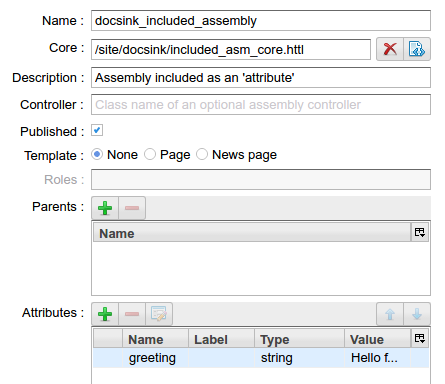
Task: Sort attributes by Value column header
Action: click(377, 339)
